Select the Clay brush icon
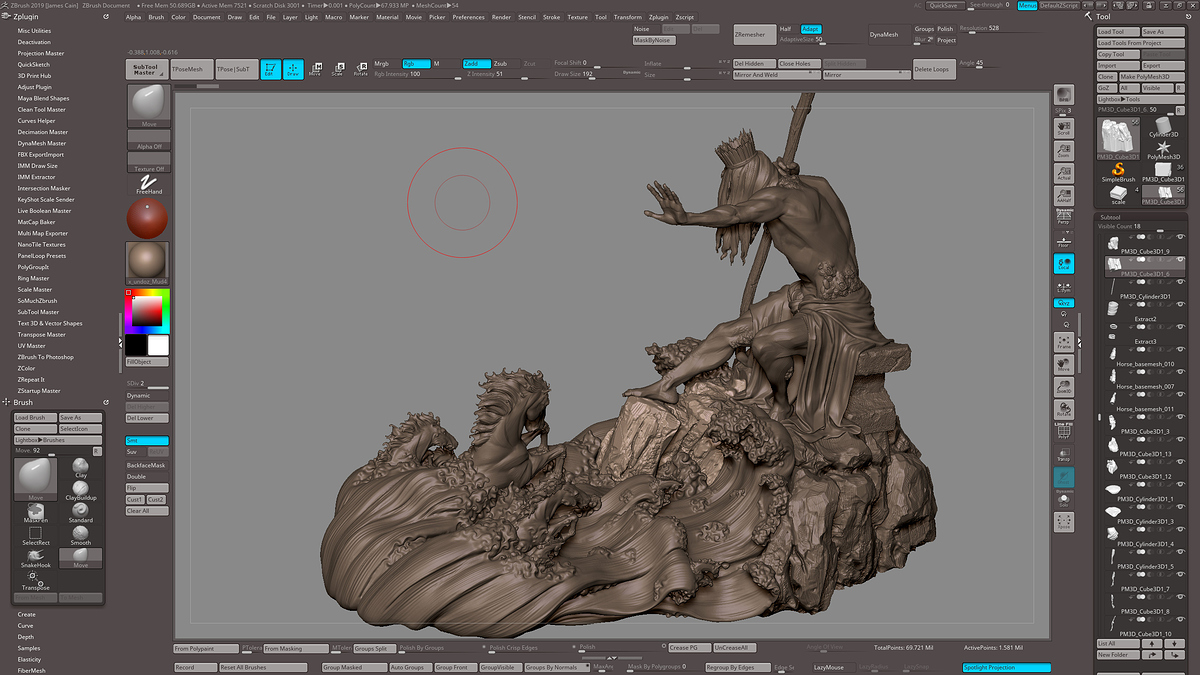The image size is (1200, 675). point(81,469)
